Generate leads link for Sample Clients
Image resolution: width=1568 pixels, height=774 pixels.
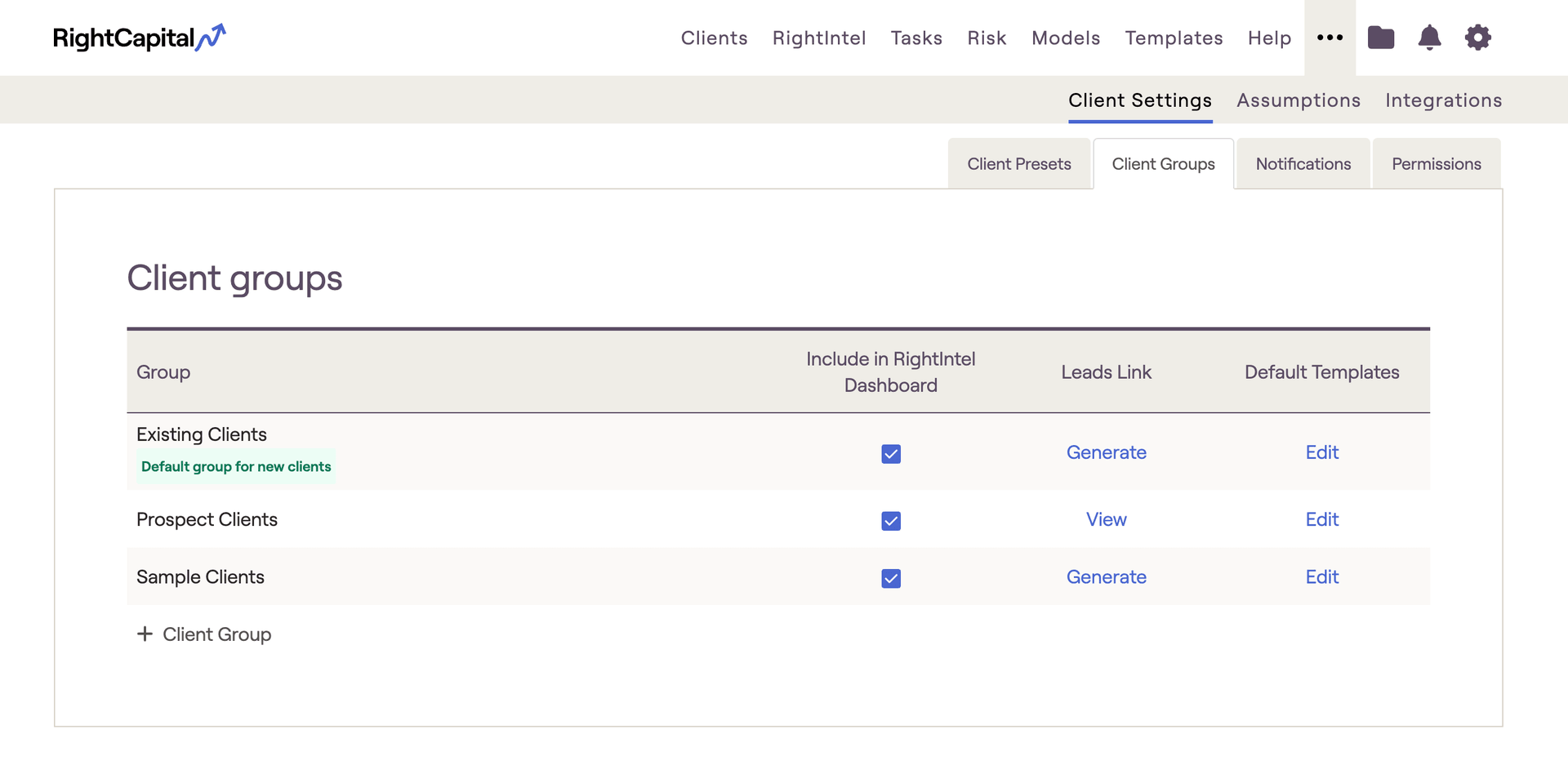pos(1106,577)
